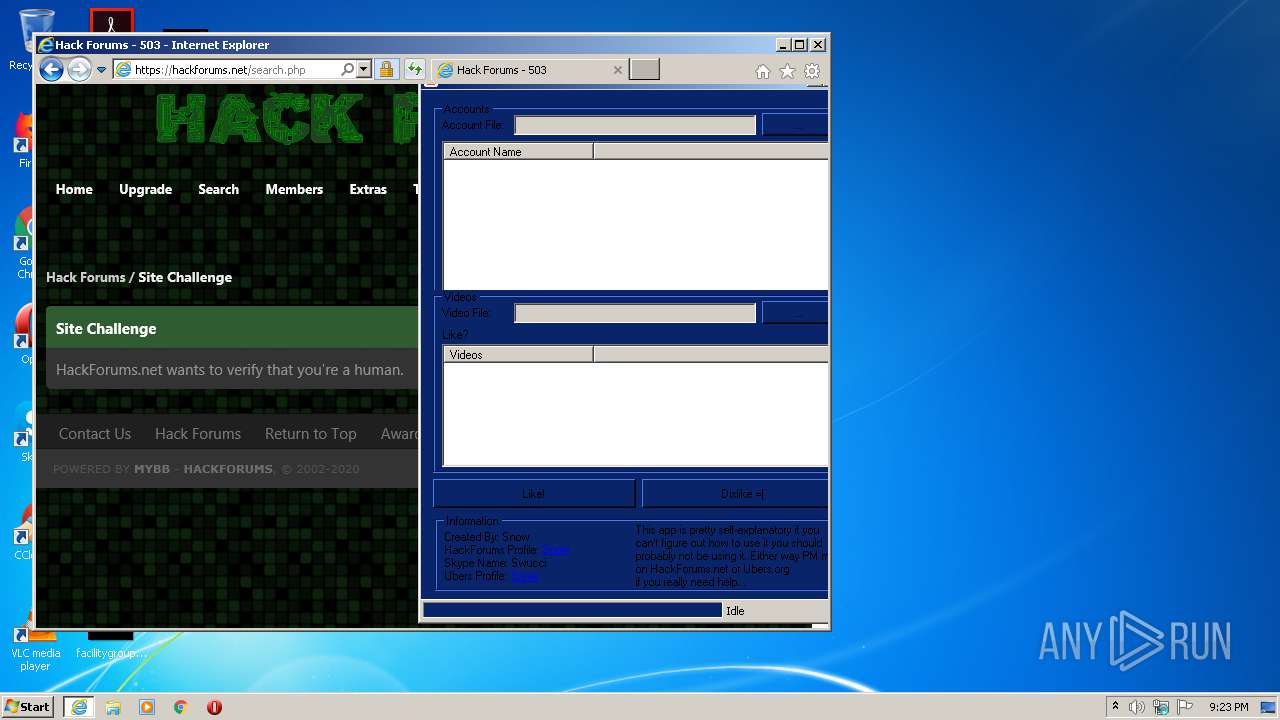
Task: Click the refresh page icon
Action: (x=414, y=70)
